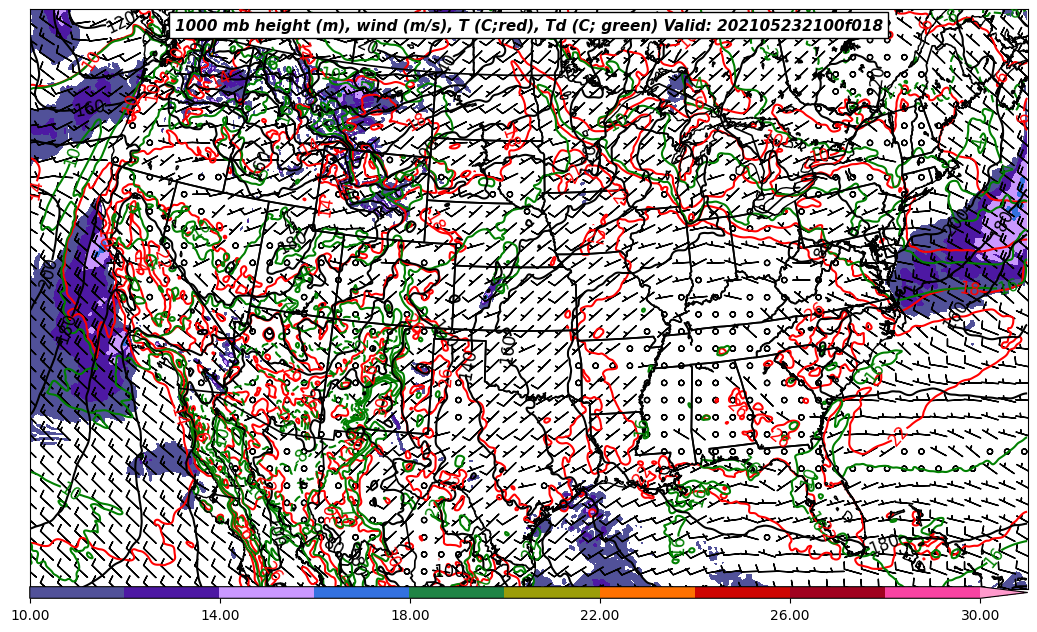Select the dark crimson 26–28 colorbar segment
Image resolution: width=1037 pixels, height=632 pixels.
[x=837, y=593]
